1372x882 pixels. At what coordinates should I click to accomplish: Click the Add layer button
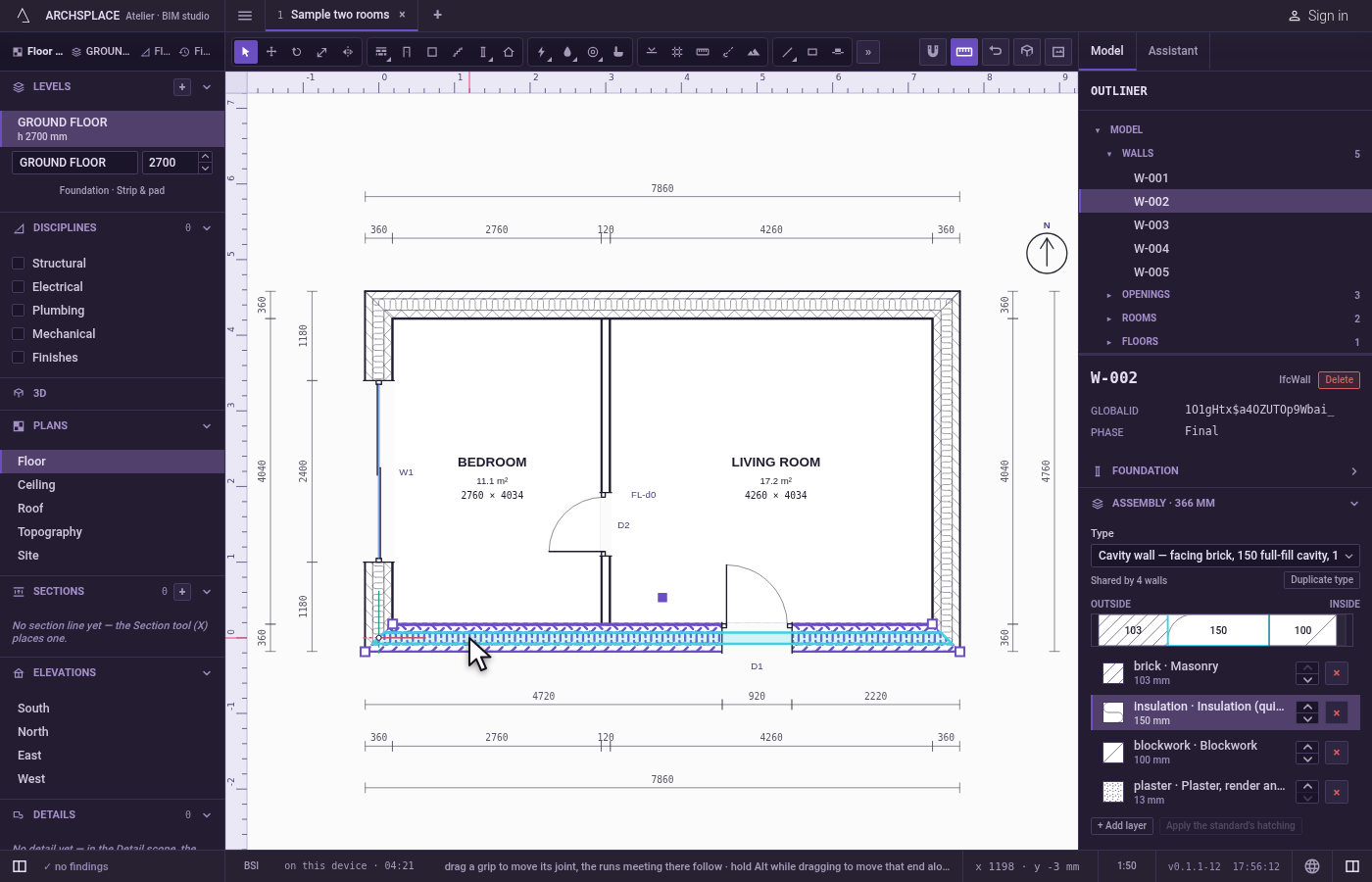tap(1122, 826)
